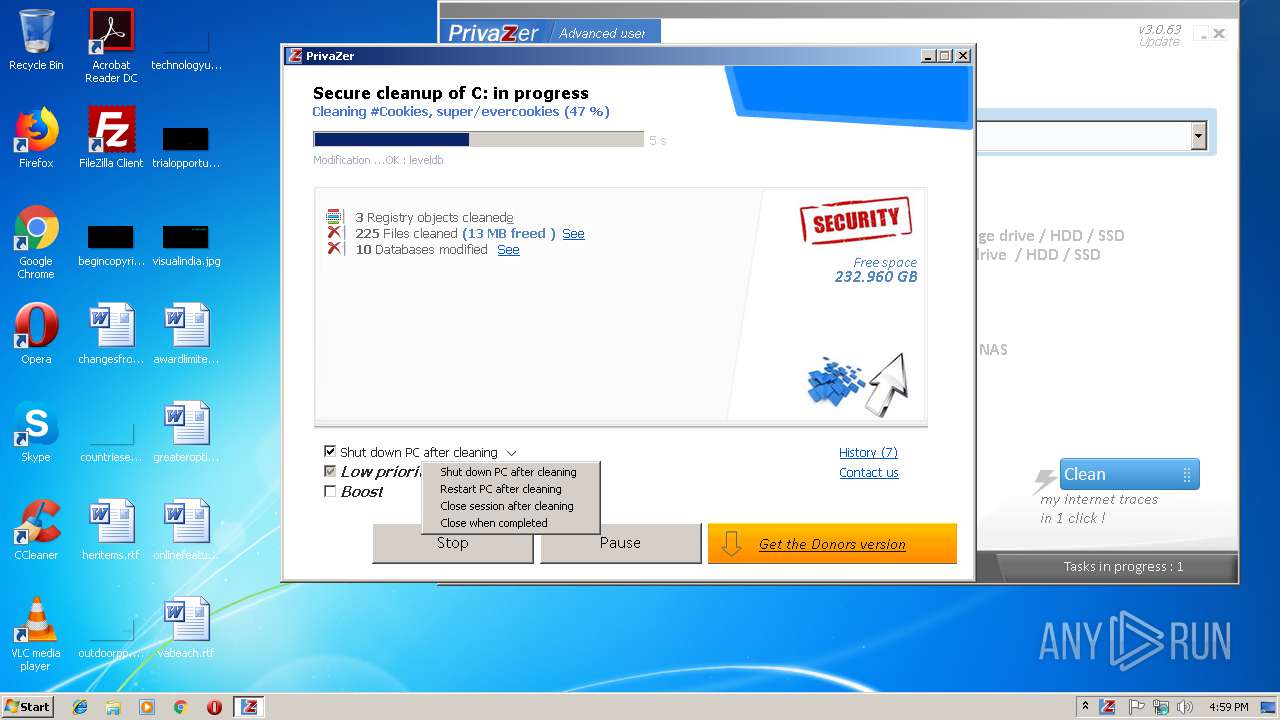This screenshot has height=720, width=1280.
Task: Click the cleanup progress bar
Action: (x=478, y=140)
